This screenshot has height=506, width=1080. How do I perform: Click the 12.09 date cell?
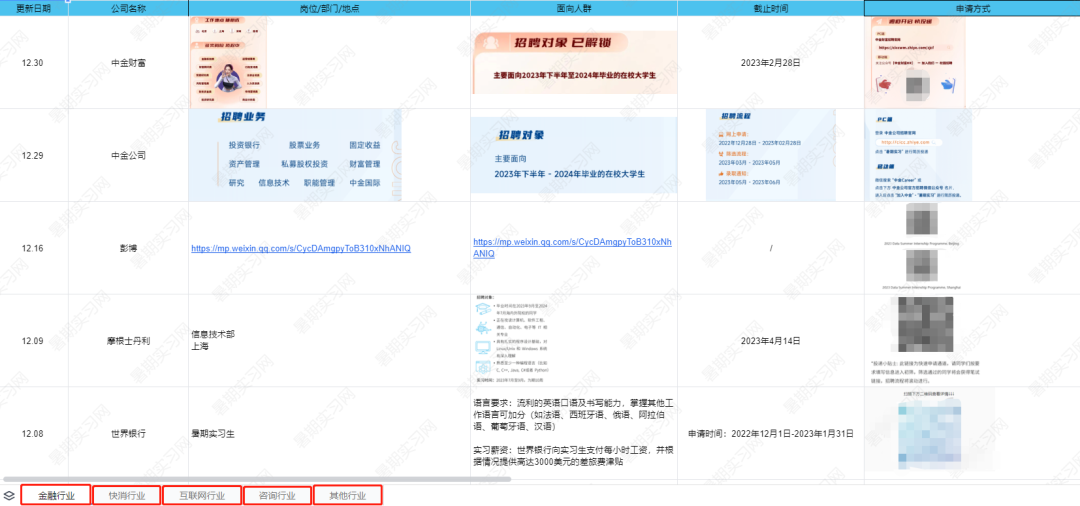click(x=34, y=341)
